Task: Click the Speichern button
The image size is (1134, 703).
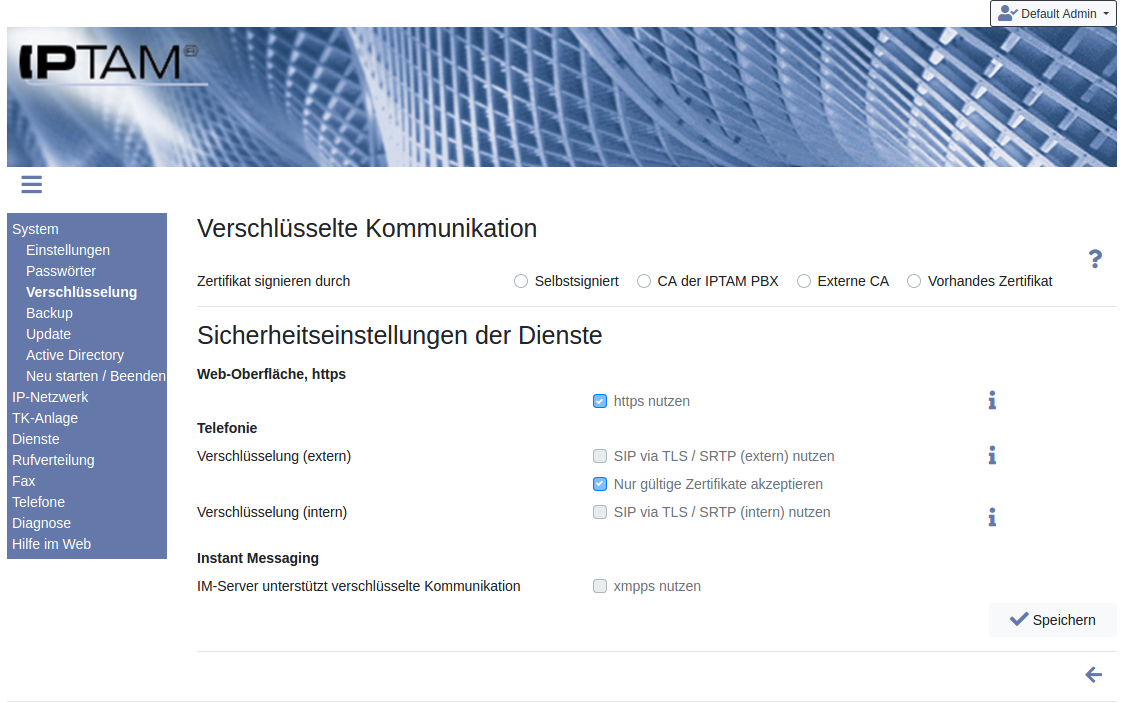Action: tap(1052, 620)
